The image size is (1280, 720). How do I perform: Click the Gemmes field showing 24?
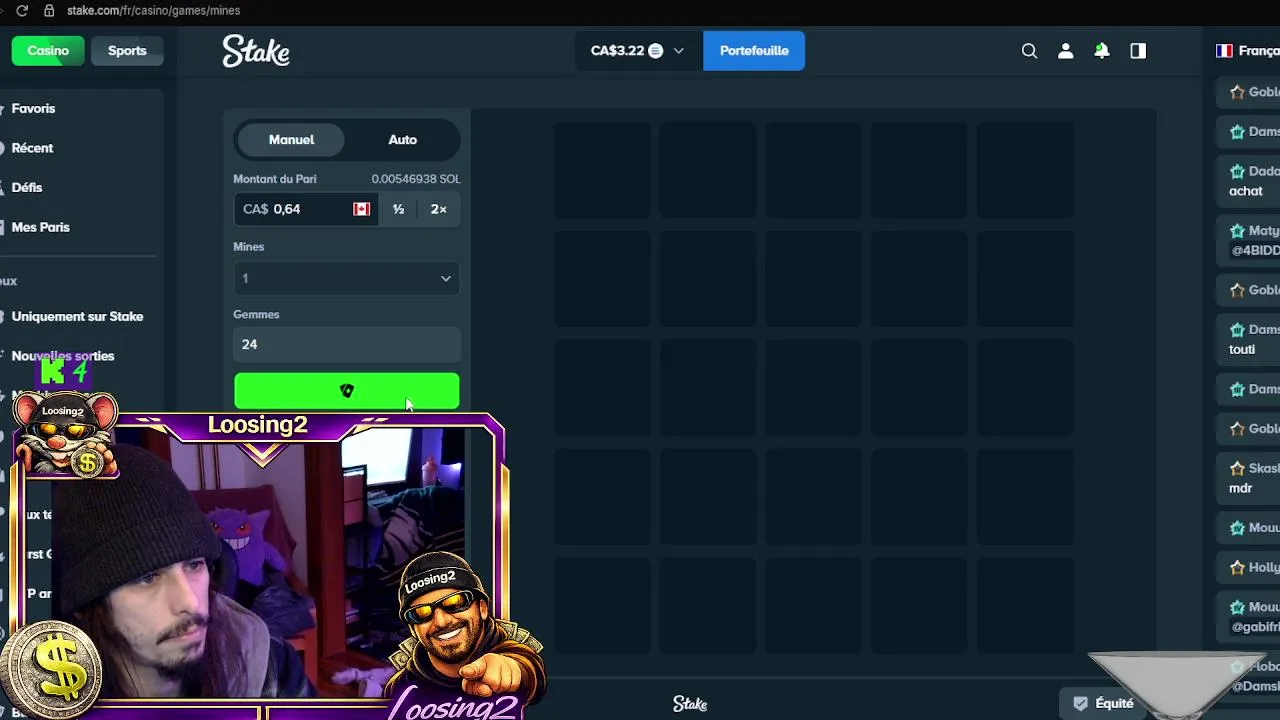pos(347,344)
